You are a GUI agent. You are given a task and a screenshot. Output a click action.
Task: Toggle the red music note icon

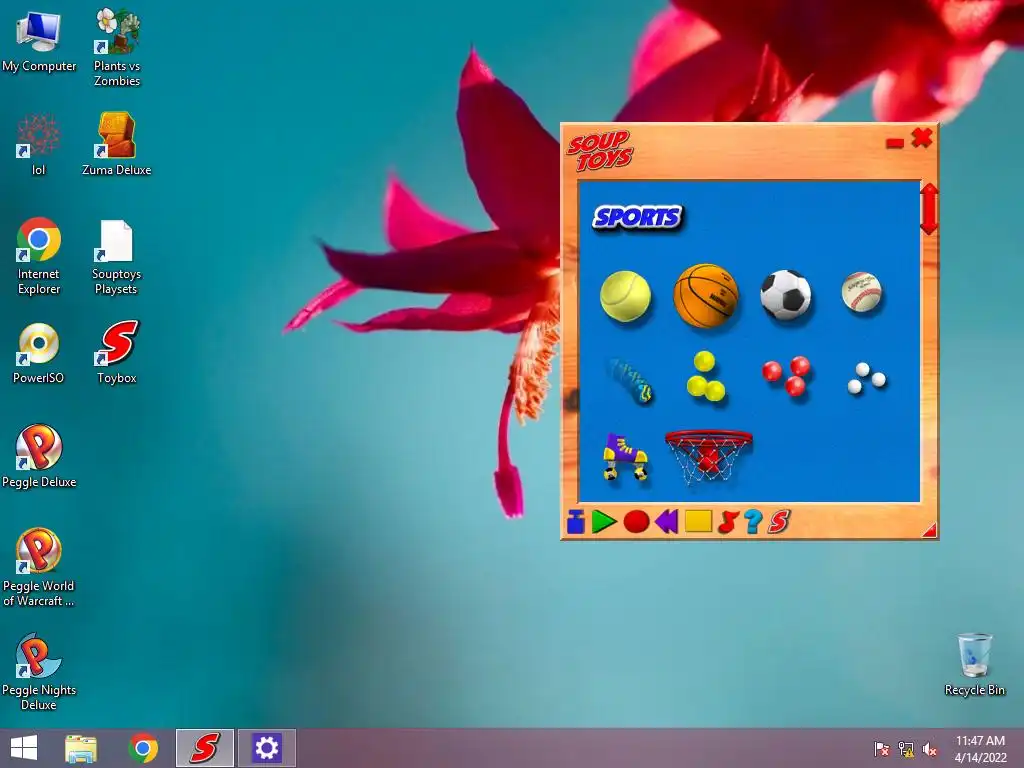tap(728, 522)
